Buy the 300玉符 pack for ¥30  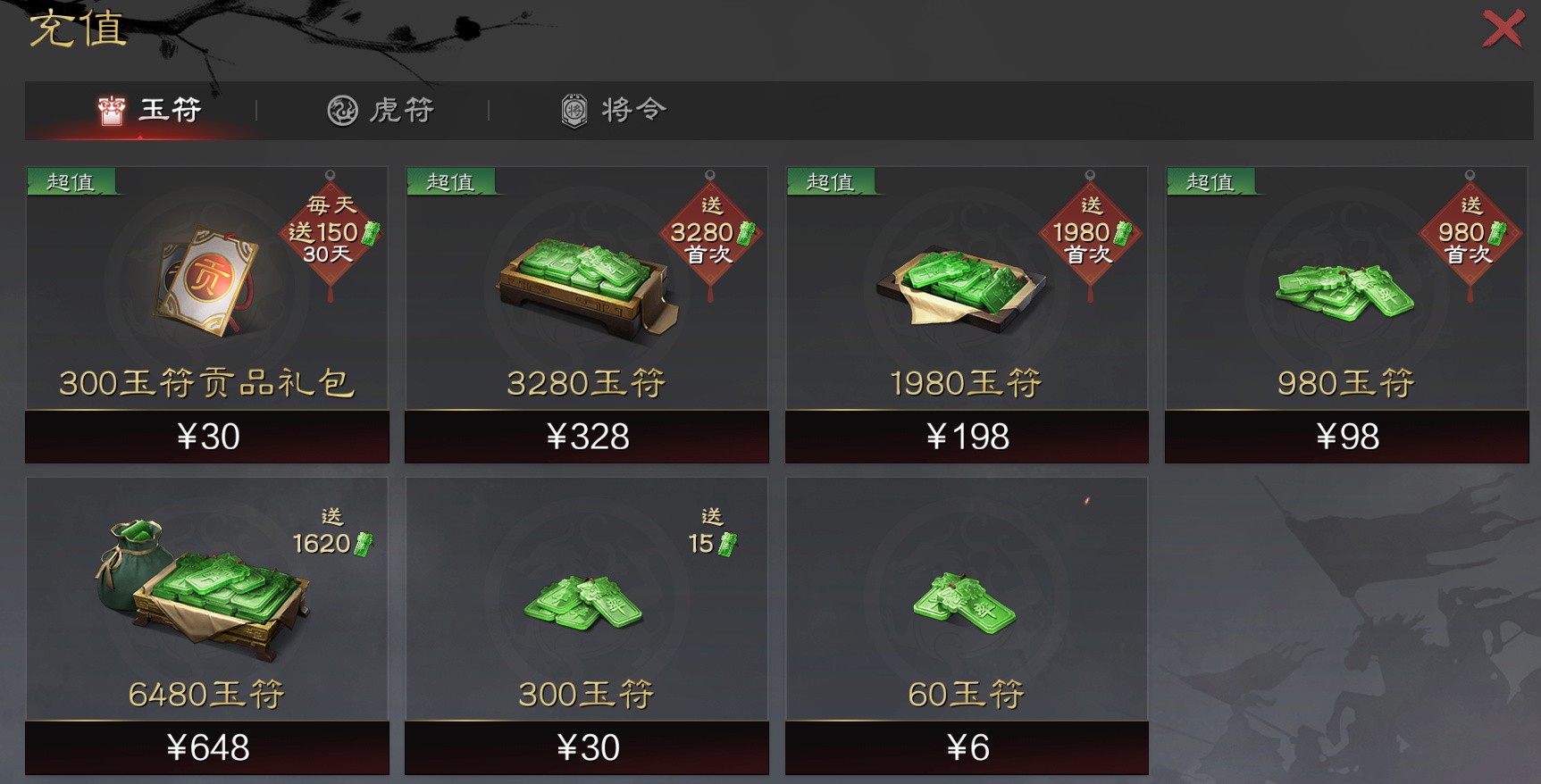pyautogui.click(x=587, y=747)
